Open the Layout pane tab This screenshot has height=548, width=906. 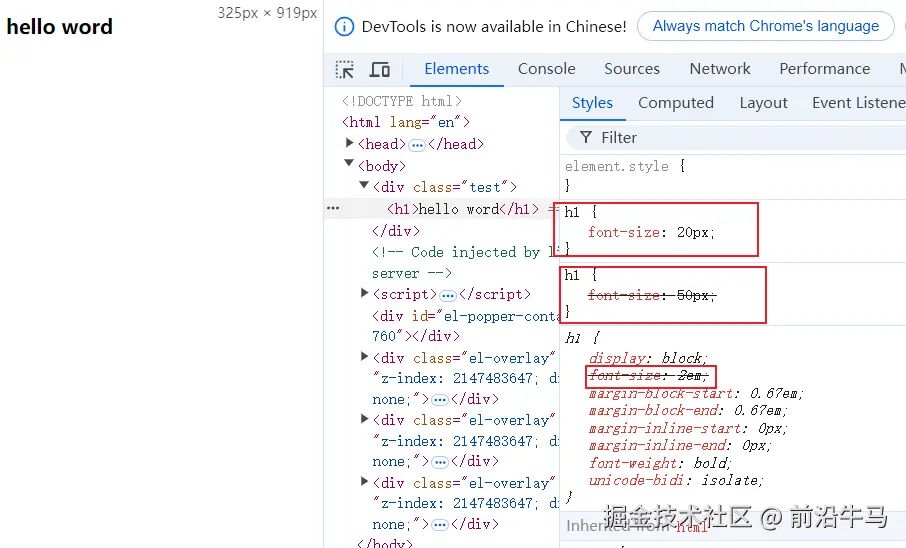(x=763, y=103)
